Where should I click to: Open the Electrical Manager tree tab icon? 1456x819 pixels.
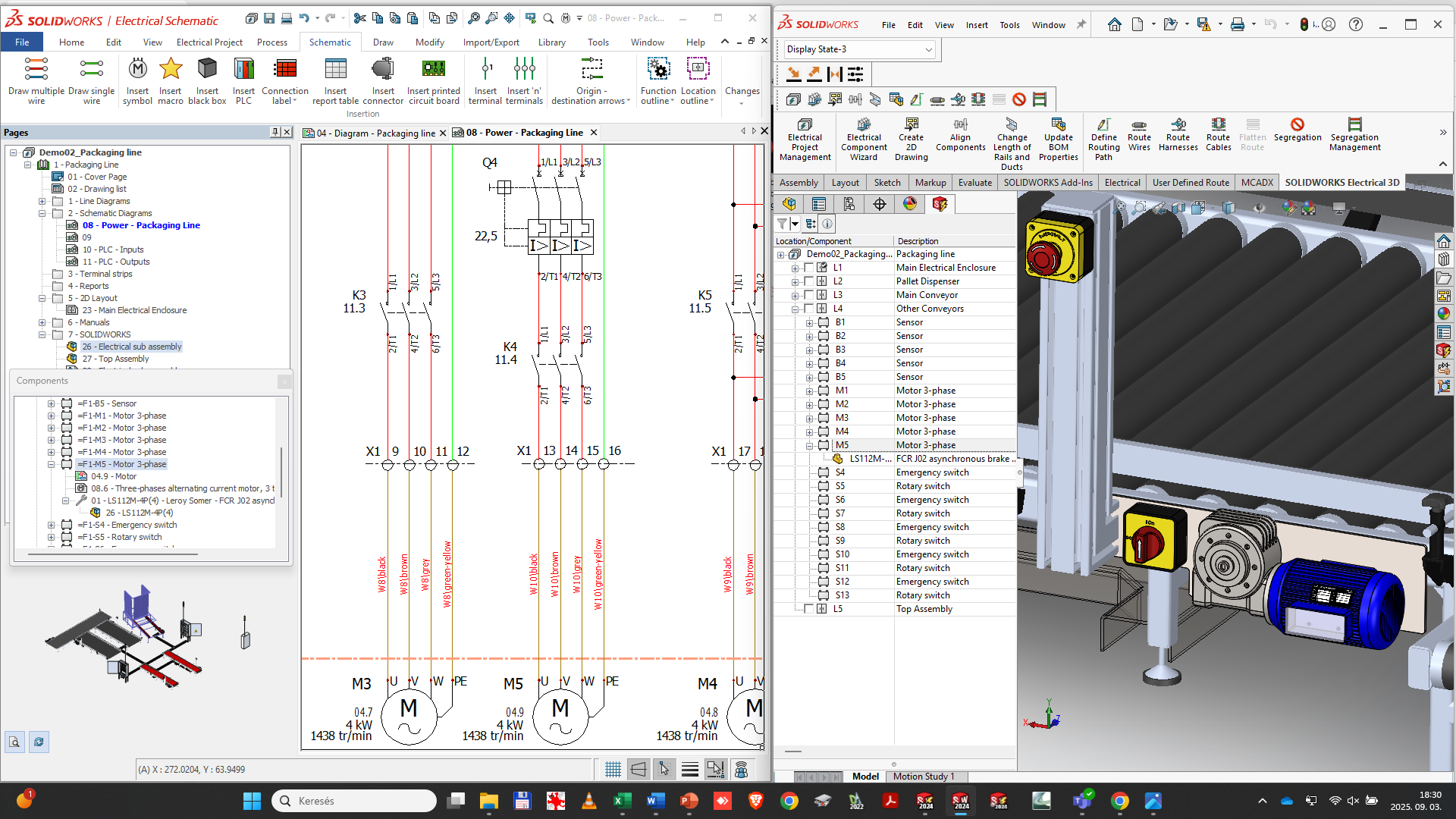[940, 204]
